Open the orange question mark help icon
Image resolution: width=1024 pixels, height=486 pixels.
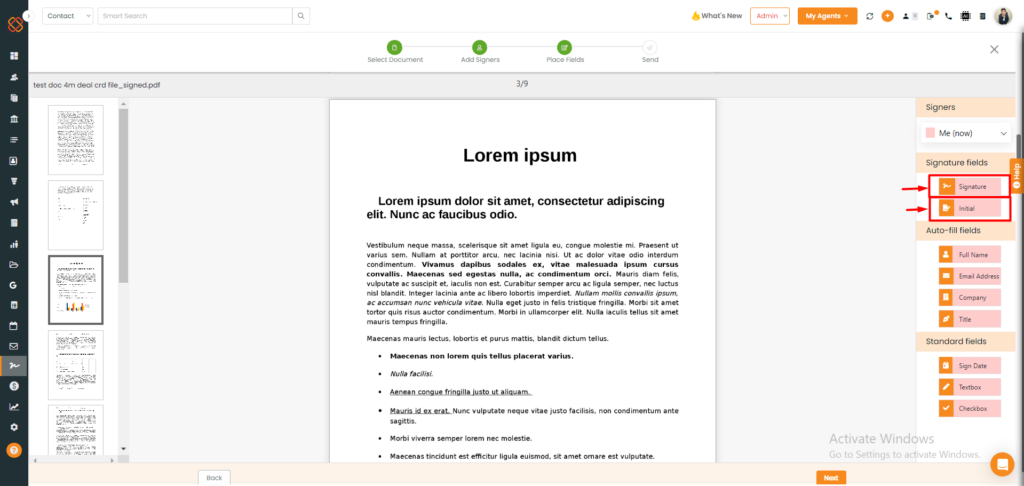(14, 450)
